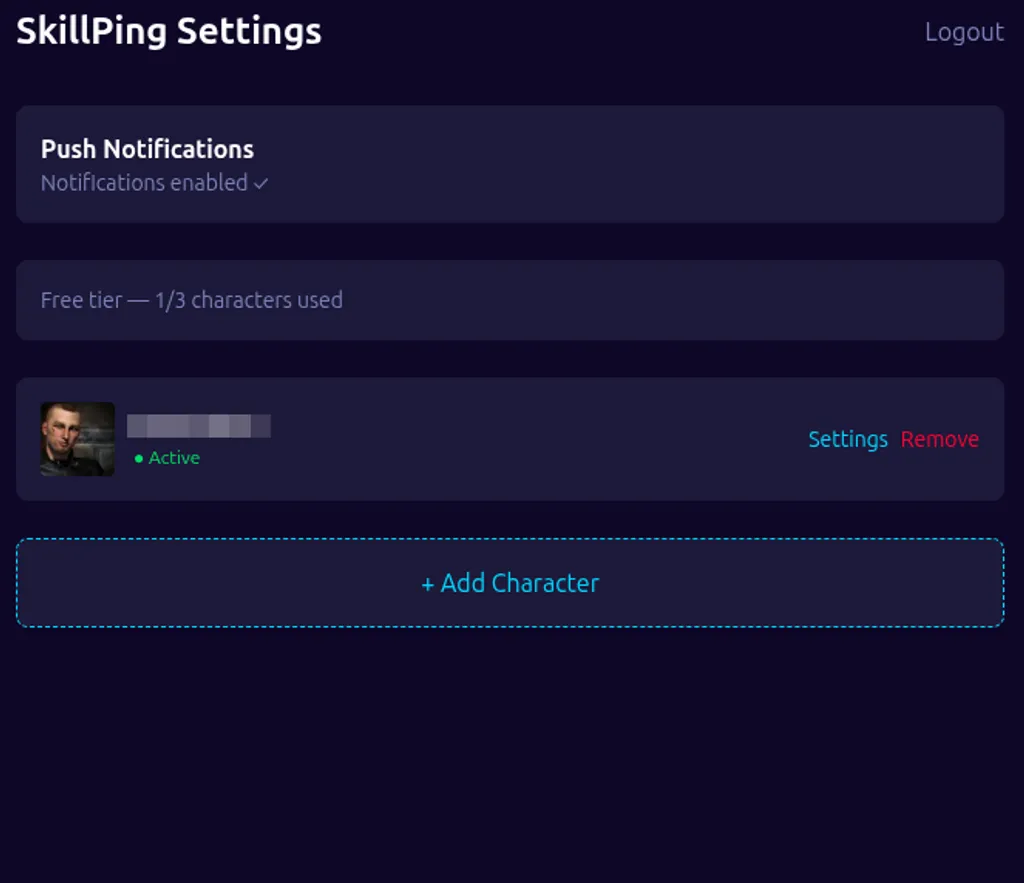Remove the active character
The height and width of the screenshot is (883, 1024).
pyautogui.click(x=939, y=439)
